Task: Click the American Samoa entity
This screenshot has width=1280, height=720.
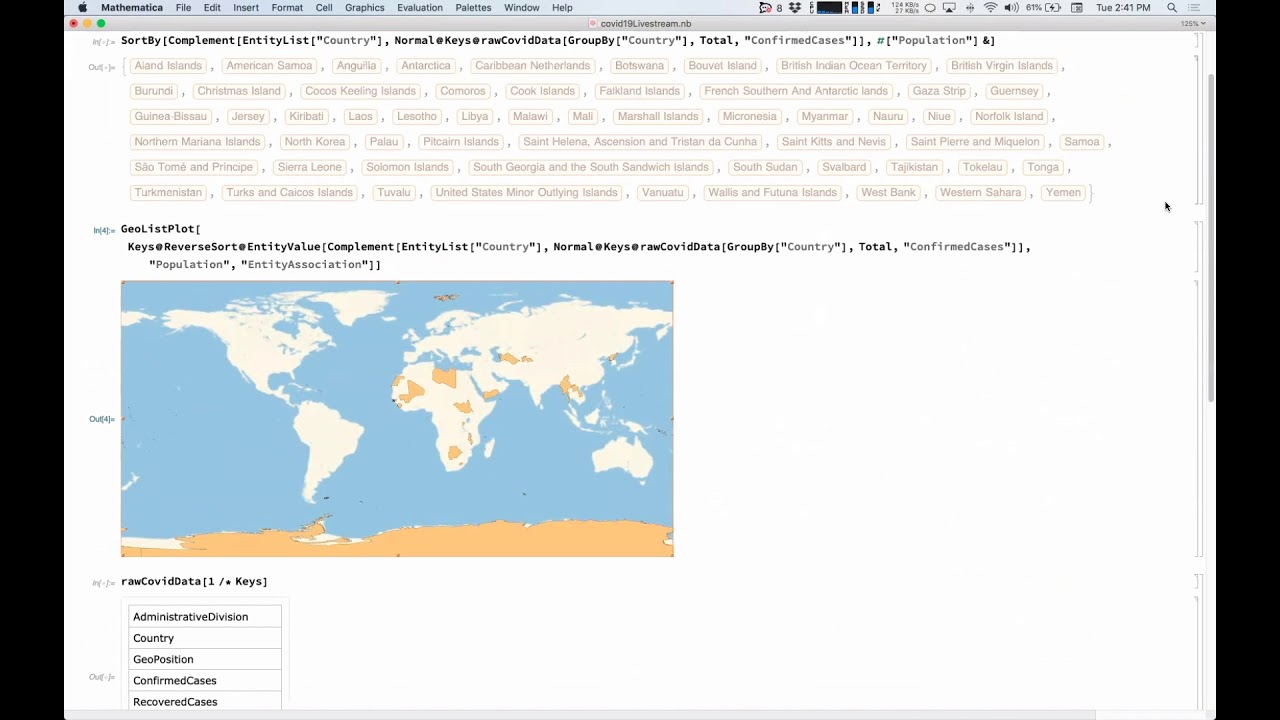Action: [x=269, y=66]
